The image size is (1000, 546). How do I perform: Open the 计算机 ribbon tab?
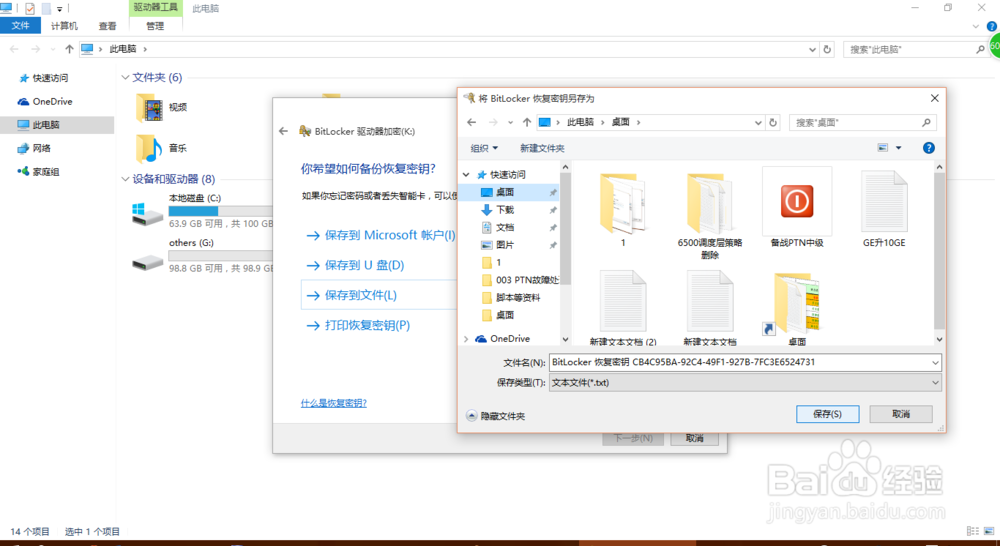click(64, 26)
